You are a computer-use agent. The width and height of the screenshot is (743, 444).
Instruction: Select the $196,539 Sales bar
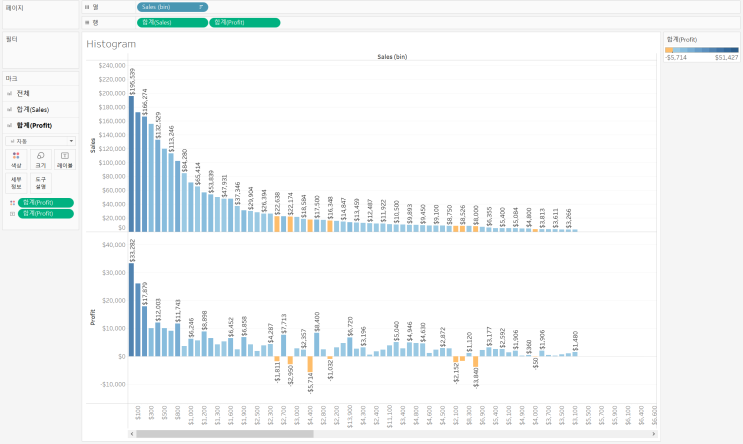[132, 163]
